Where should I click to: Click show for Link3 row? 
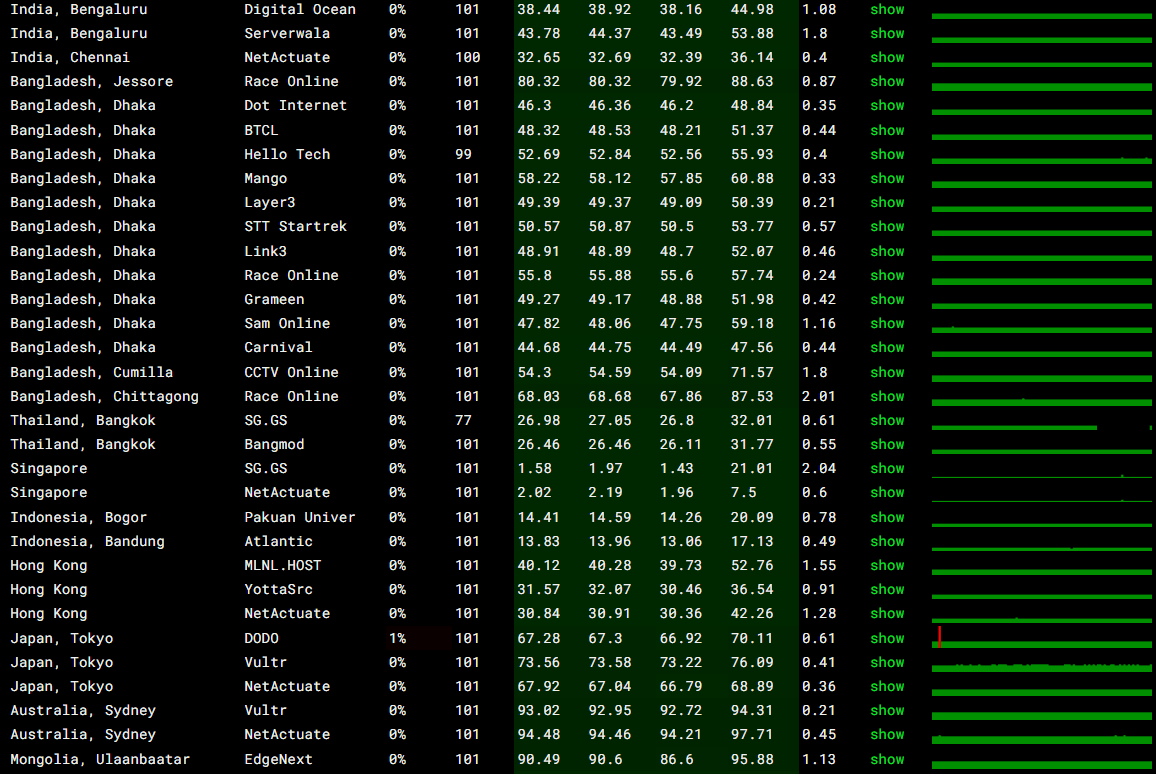click(887, 251)
